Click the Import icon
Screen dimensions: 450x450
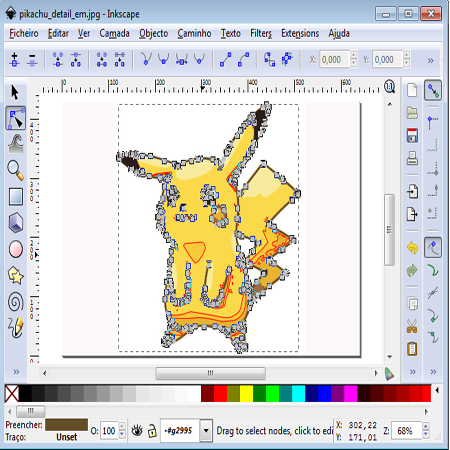[x=412, y=191]
